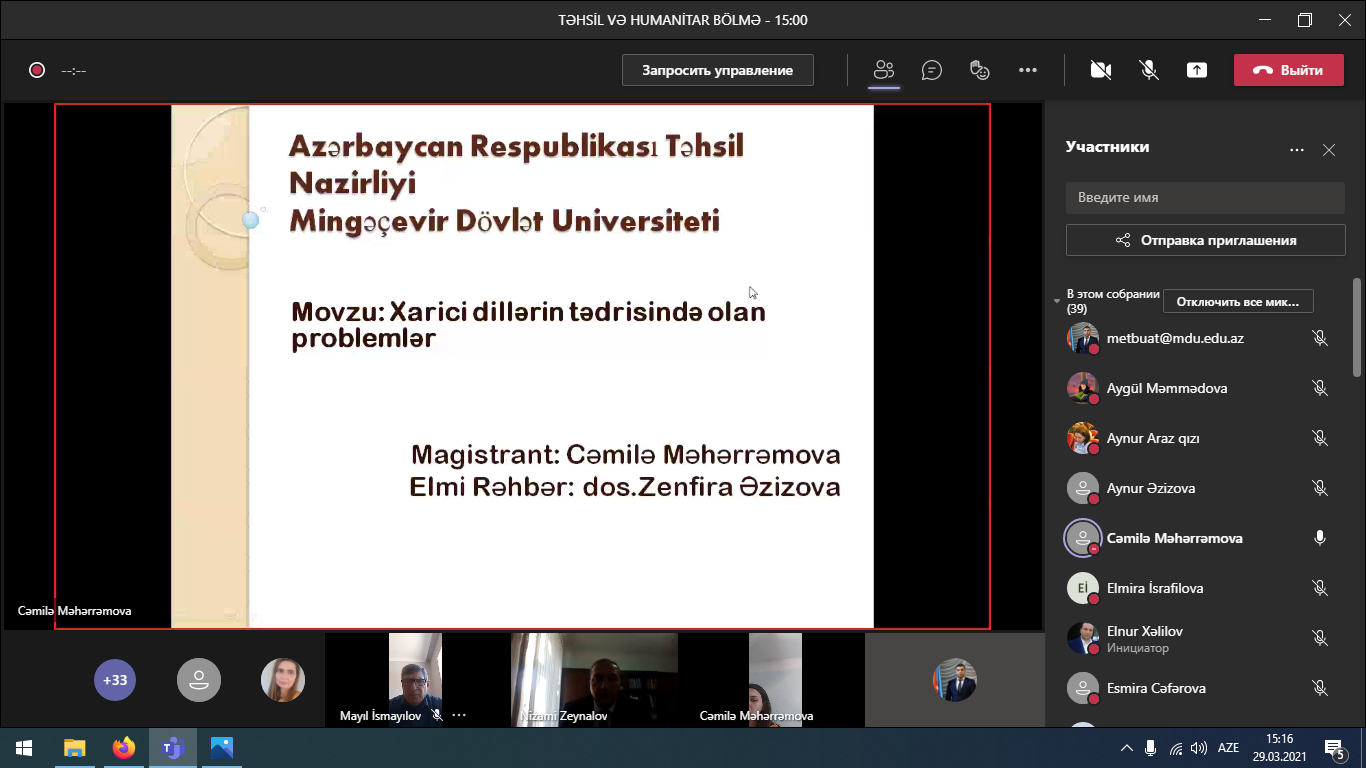Screen dimensions: 1366x768
Task: Toggle the camera on or off
Action: tap(1101, 70)
